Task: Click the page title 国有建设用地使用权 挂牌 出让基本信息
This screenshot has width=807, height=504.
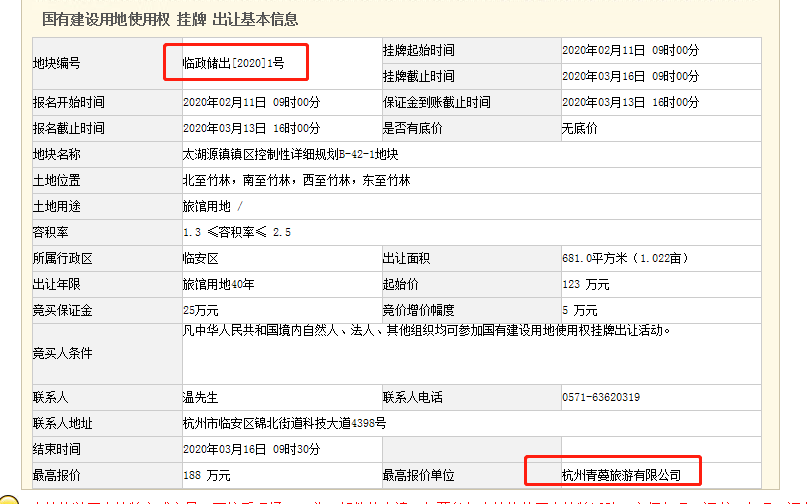Action: coord(170,19)
